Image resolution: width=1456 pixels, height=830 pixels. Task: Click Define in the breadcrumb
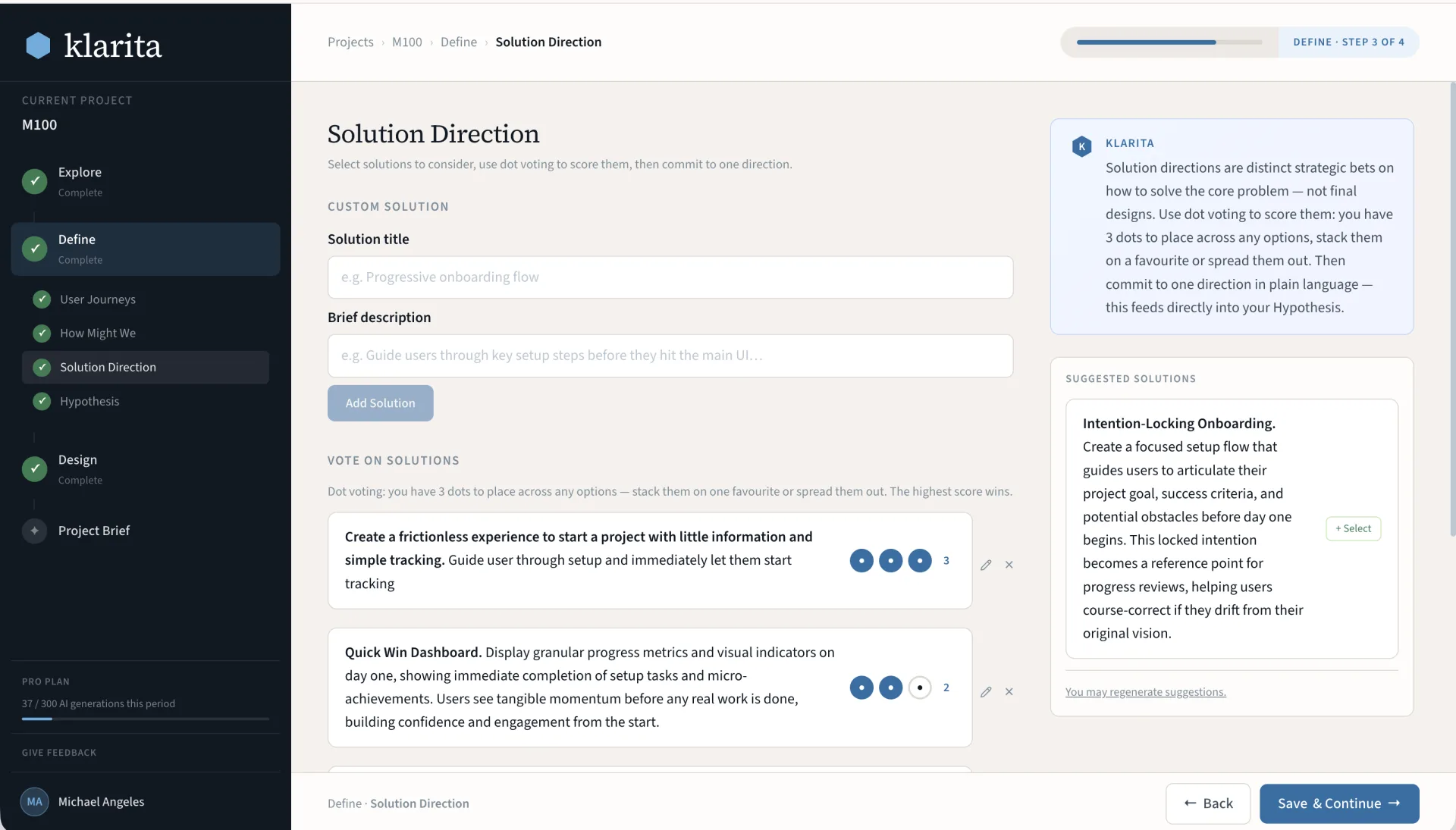pyautogui.click(x=459, y=42)
